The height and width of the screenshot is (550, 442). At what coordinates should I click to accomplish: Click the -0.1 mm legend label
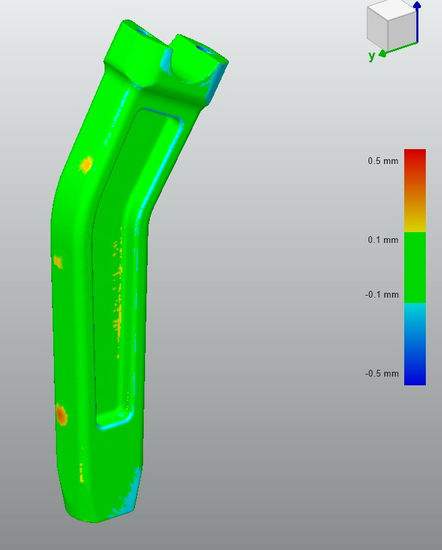click(382, 294)
